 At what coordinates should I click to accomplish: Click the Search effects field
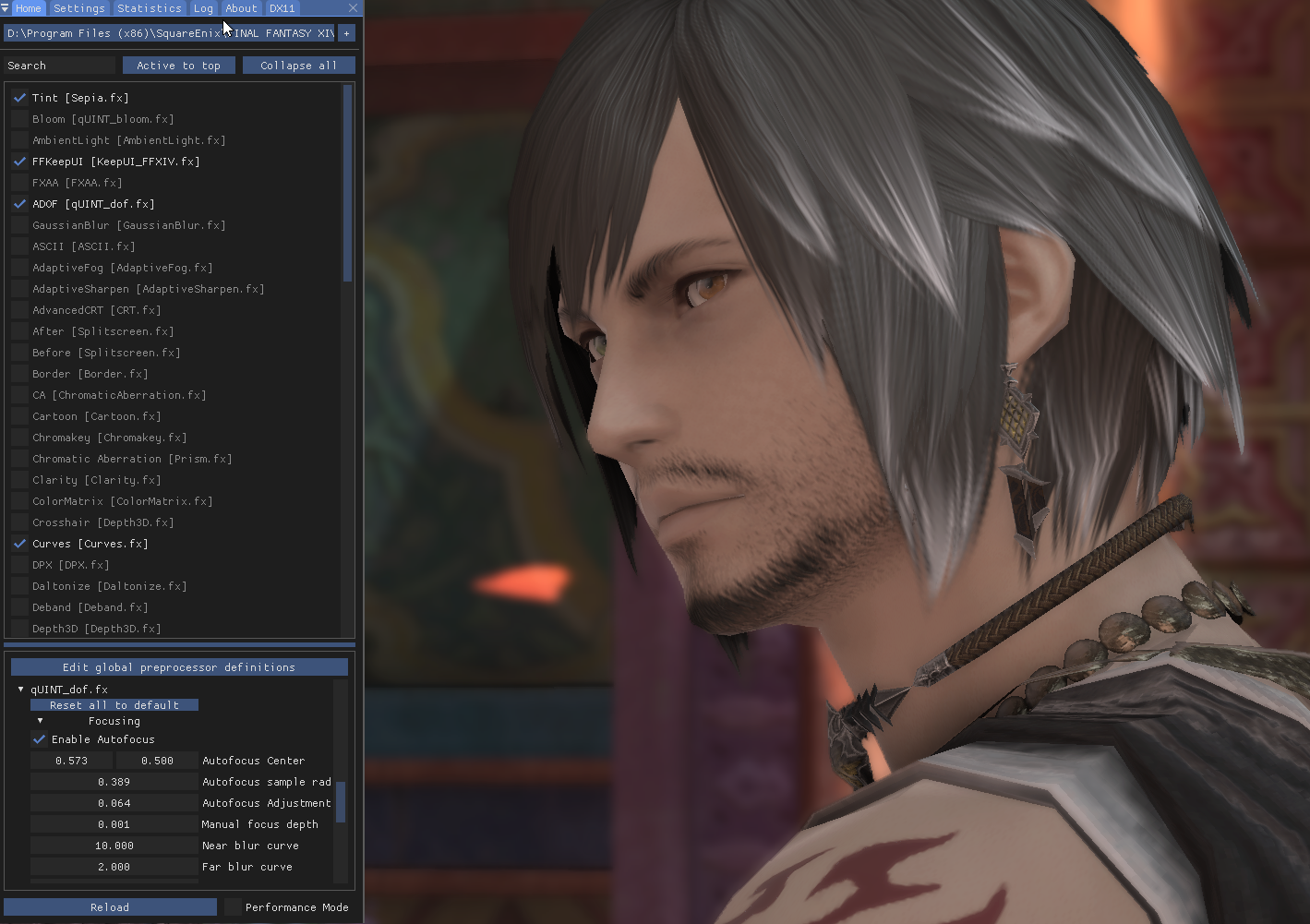tap(59, 66)
